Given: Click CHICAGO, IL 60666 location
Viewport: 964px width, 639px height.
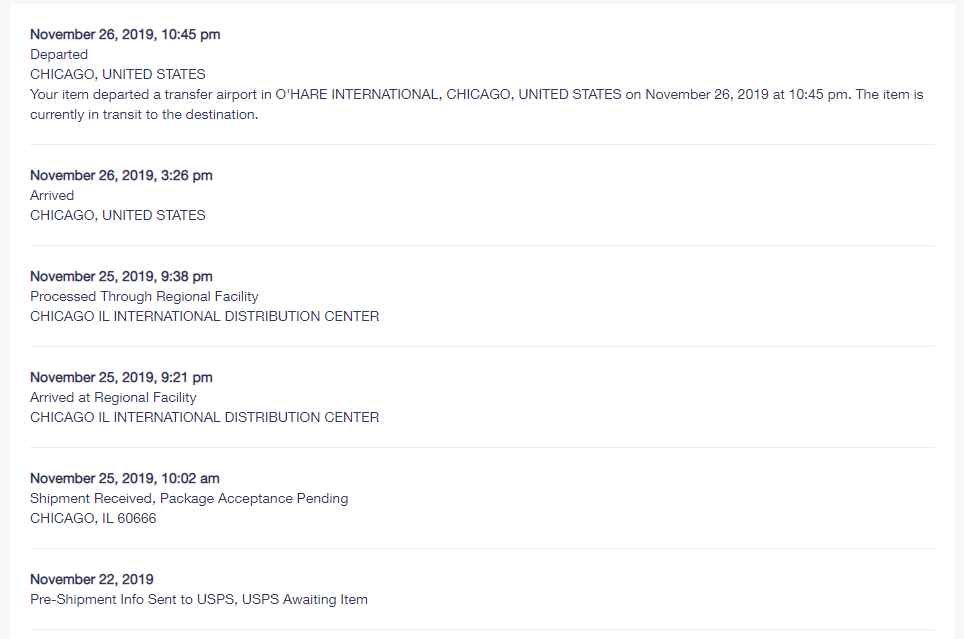Looking at the screenshot, I should click(x=93, y=518).
